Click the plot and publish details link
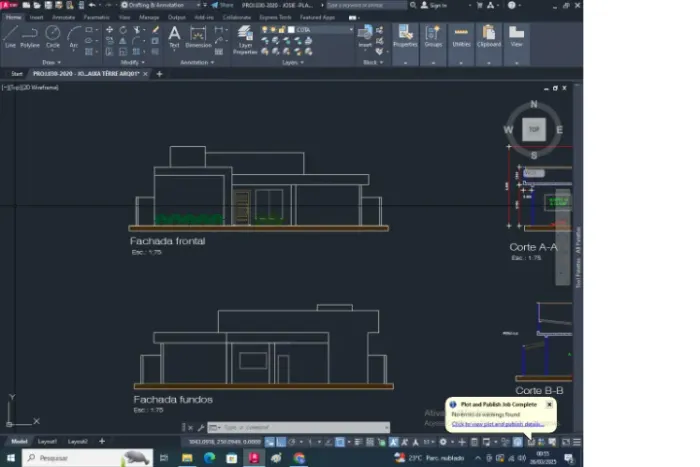 click(497, 423)
